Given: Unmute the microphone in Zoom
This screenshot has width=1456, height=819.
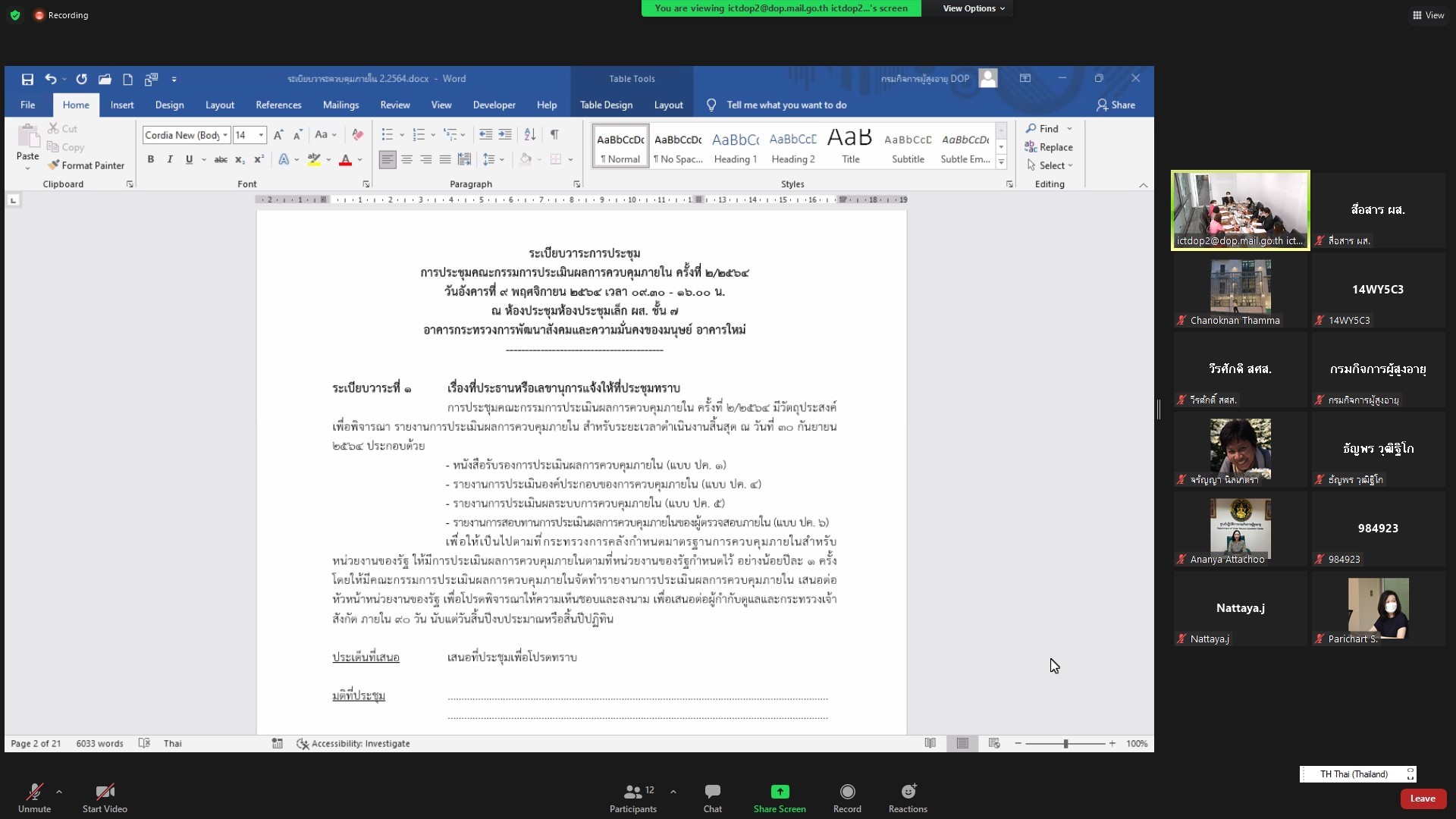Looking at the screenshot, I should [x=34, y=798].
